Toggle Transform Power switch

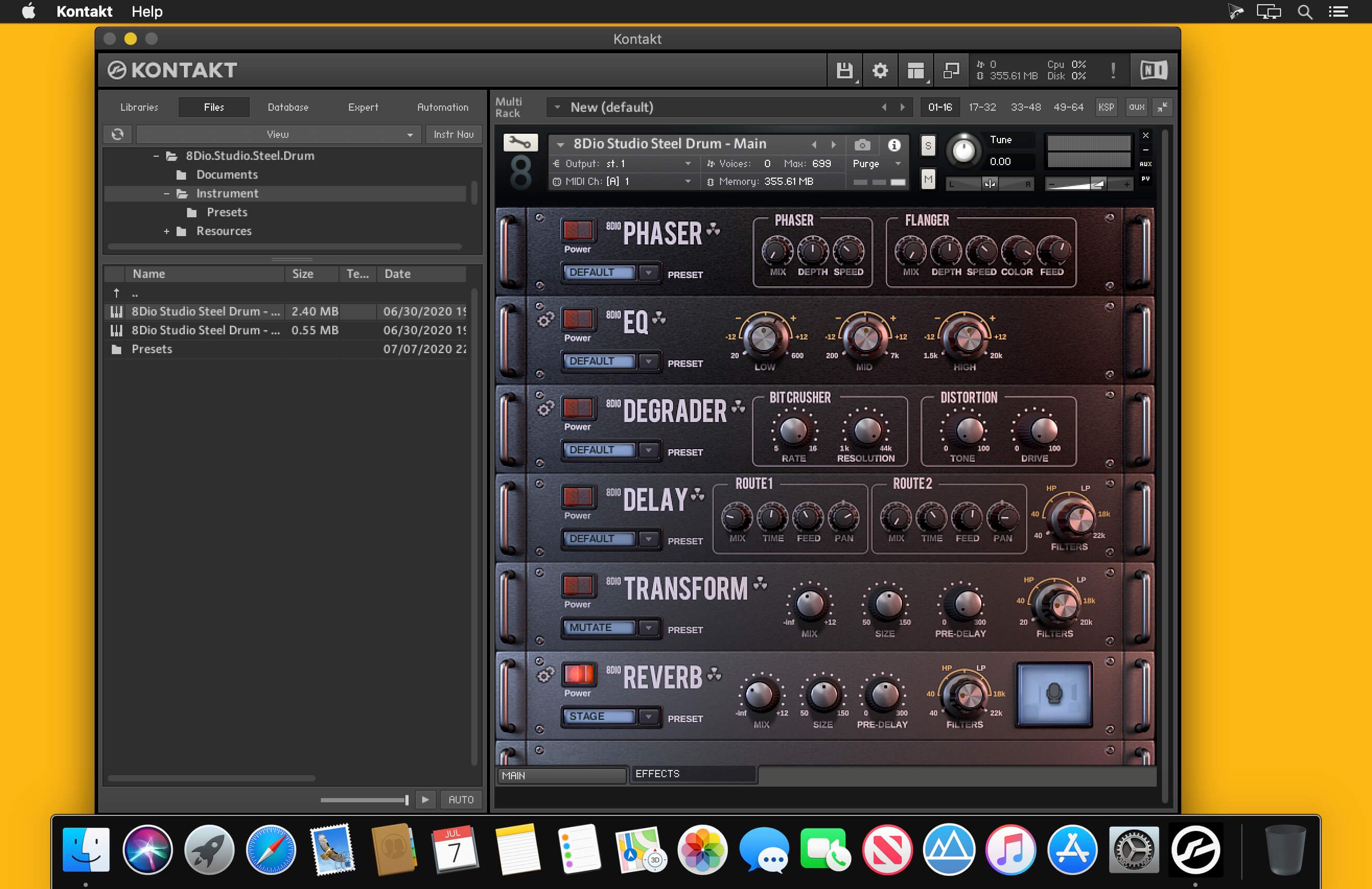(578, 586)
